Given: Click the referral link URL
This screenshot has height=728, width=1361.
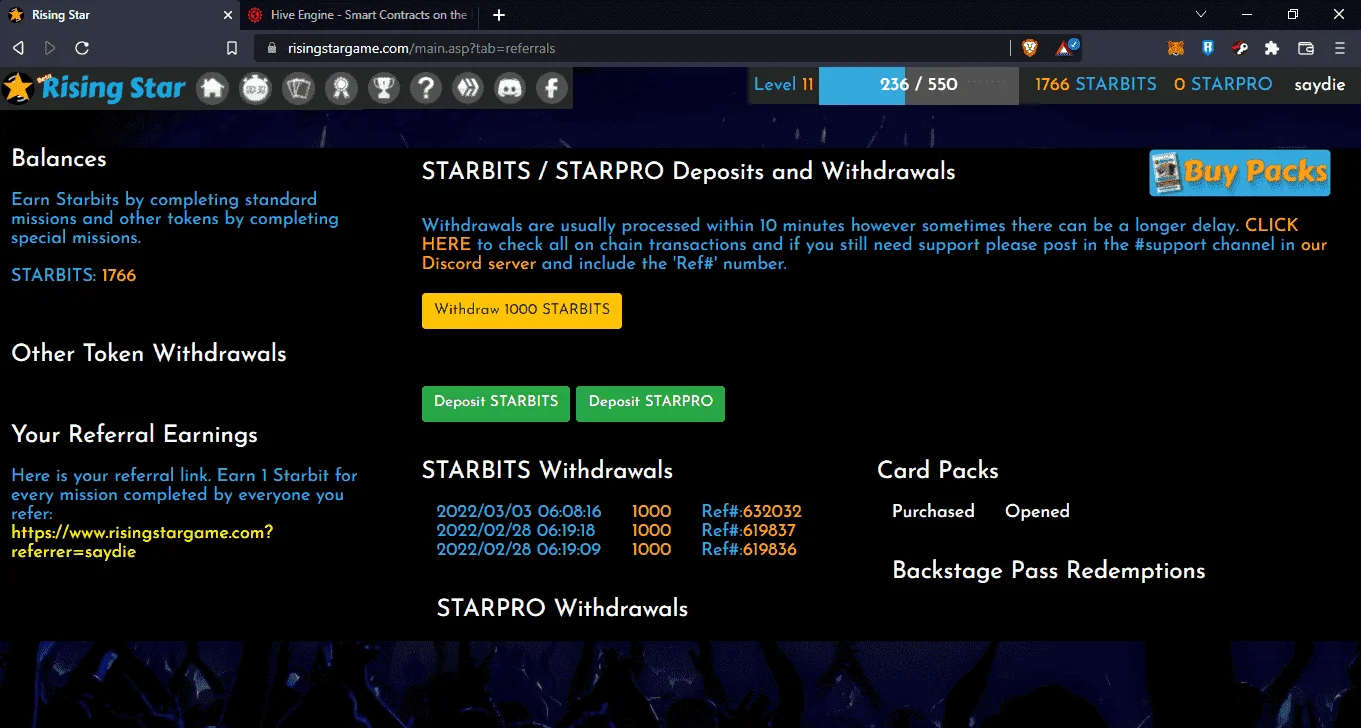Looking at the screenshot, I should [x=142, y=542].
